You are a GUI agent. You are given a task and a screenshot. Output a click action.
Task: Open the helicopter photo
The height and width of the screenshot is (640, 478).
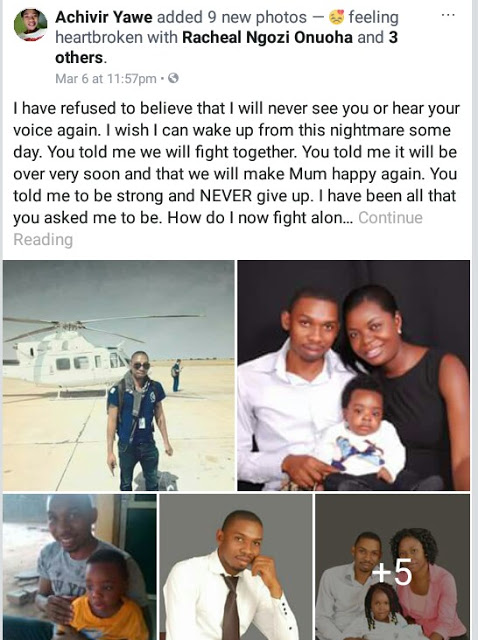[119, 376]
